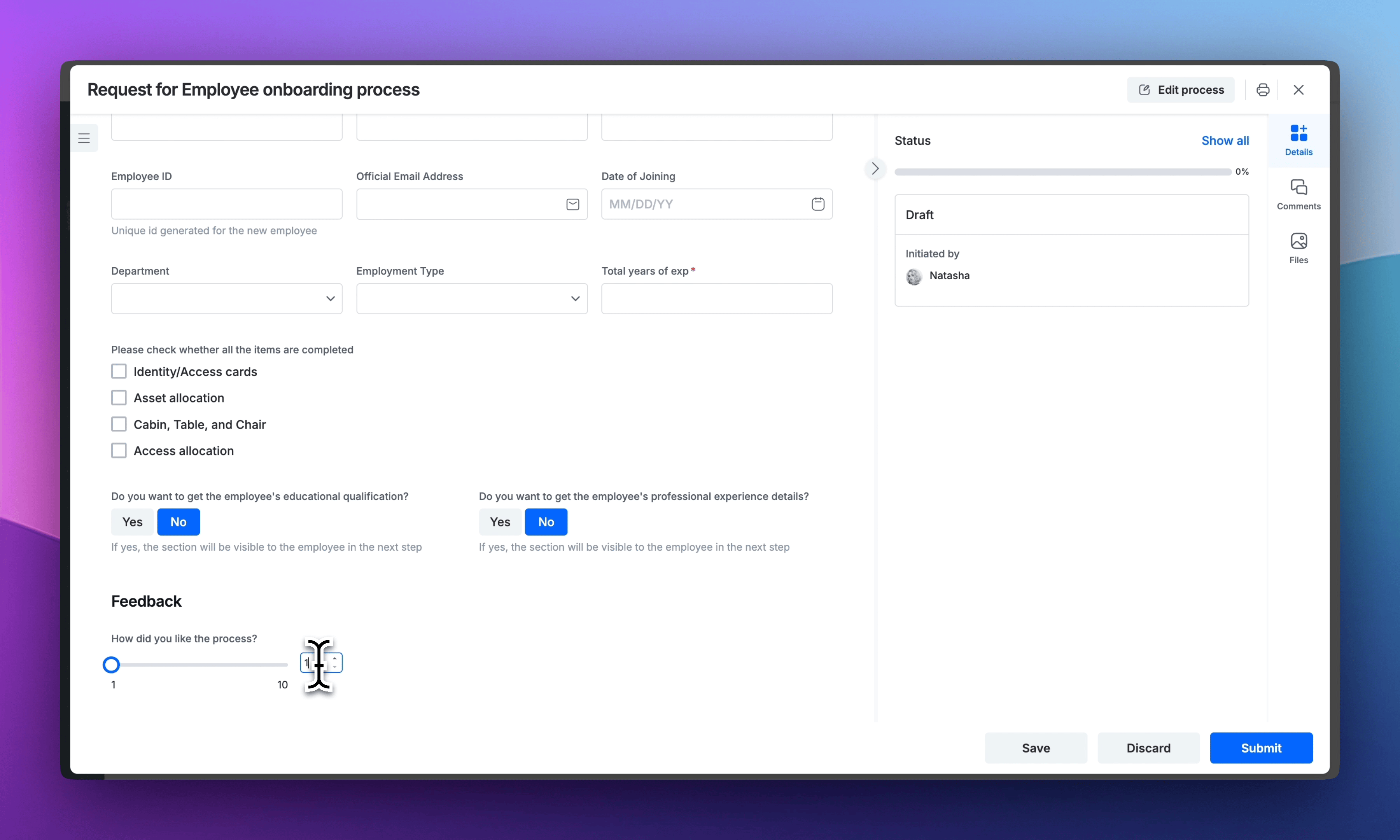Check the Identity/Access cards checkbox
The image size is (1400, 840).
click(x=119, y=371)
